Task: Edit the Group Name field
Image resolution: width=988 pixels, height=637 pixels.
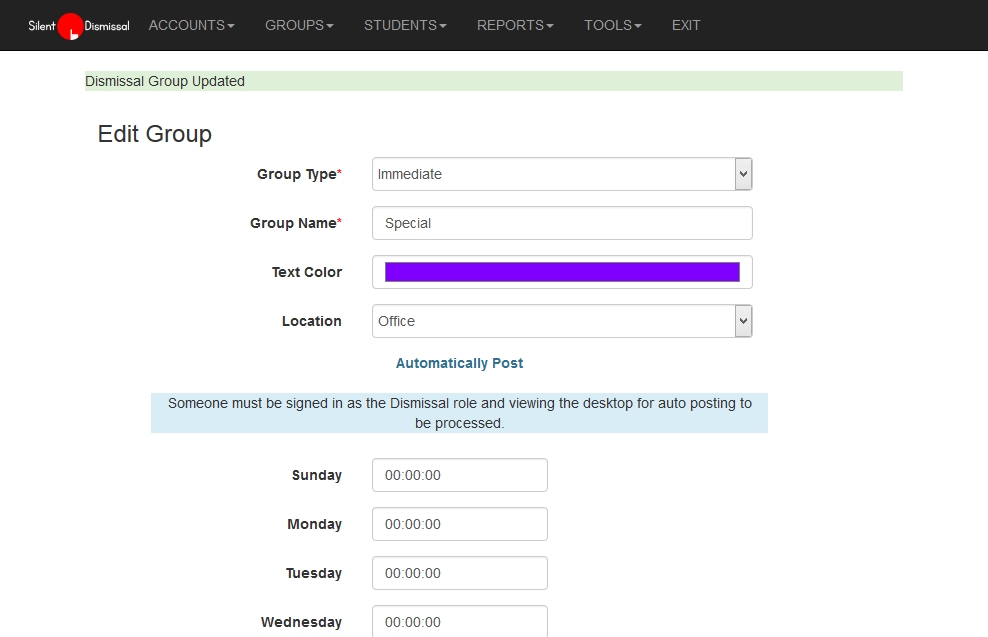Action: [562, 223]
